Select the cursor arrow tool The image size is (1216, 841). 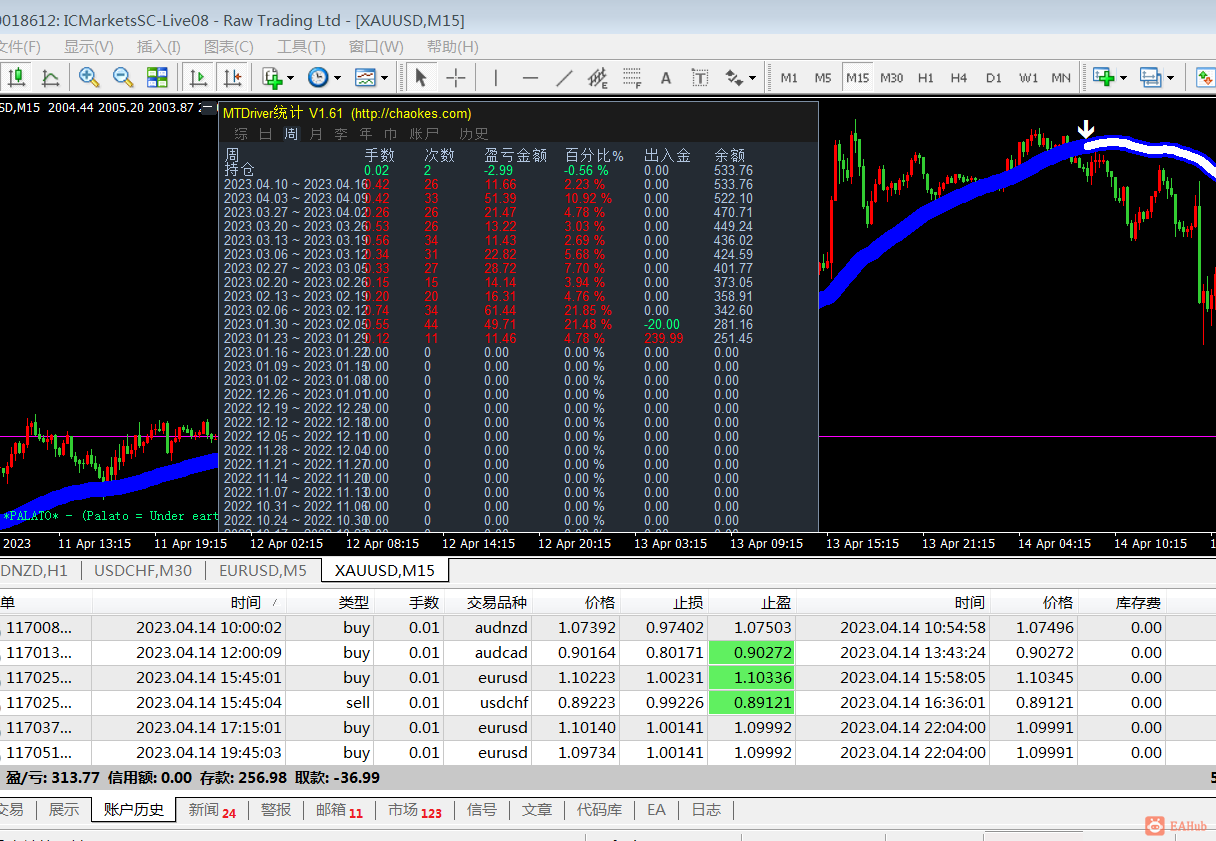pyautogui.click(x=421, y=77)
